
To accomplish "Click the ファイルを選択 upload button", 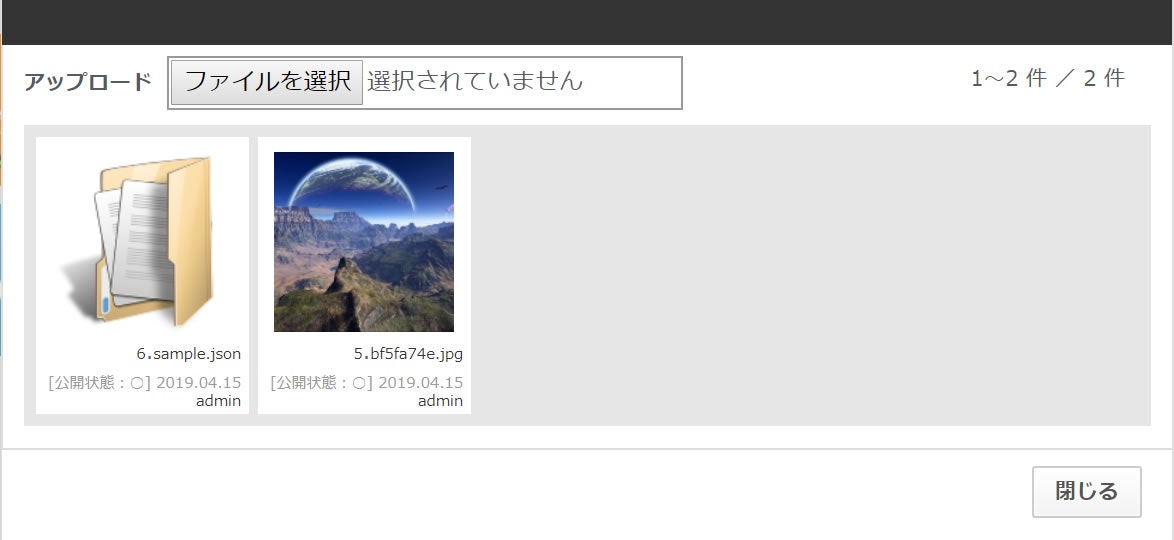I will click(x=267, y=82).
